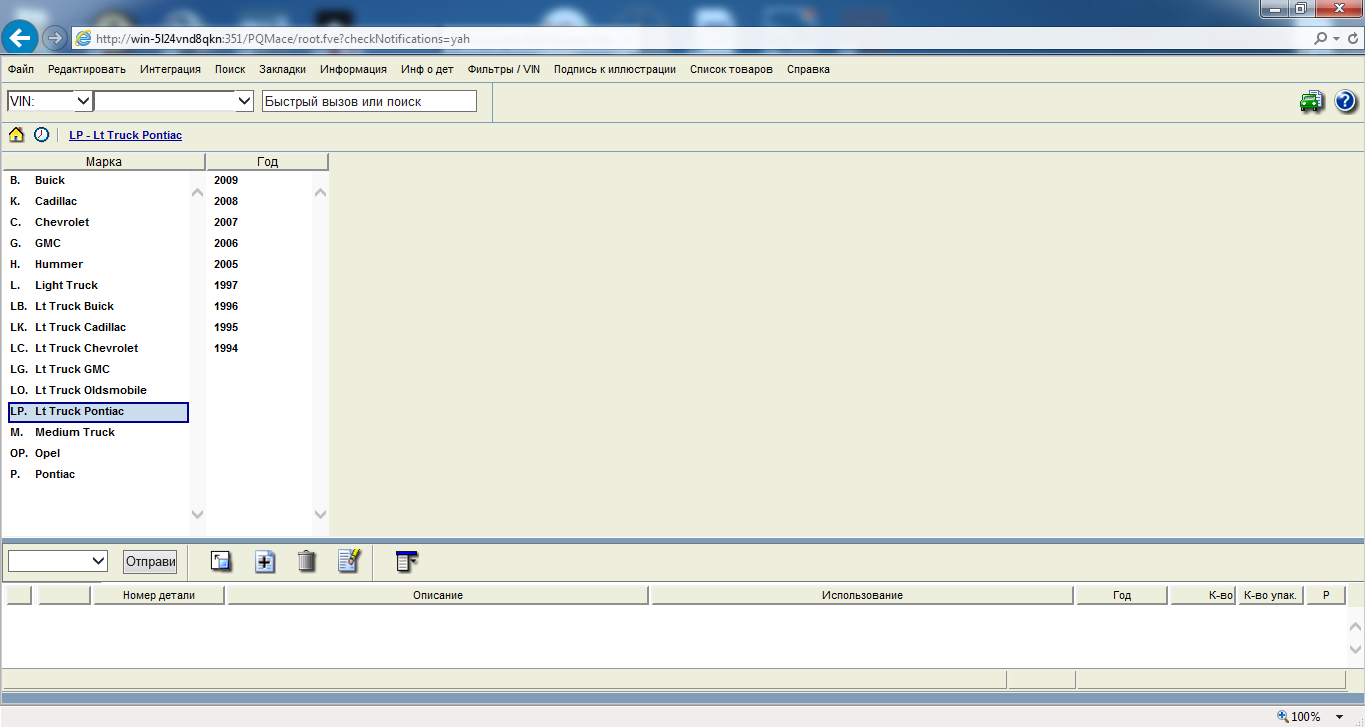Open the Список товаров menu
Viewport: 1365px width, 727px height.
point(731,69)
